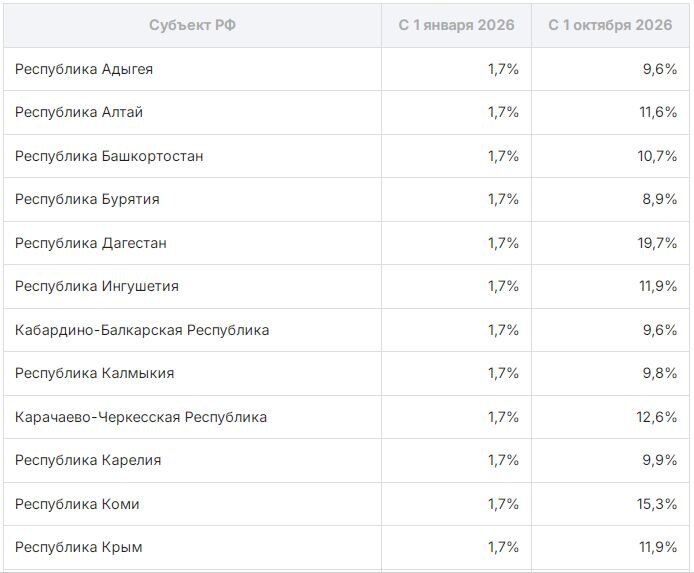Click the Кабардино-Балкарская Республика cell

pyautogui.click(x=142, y=330)
